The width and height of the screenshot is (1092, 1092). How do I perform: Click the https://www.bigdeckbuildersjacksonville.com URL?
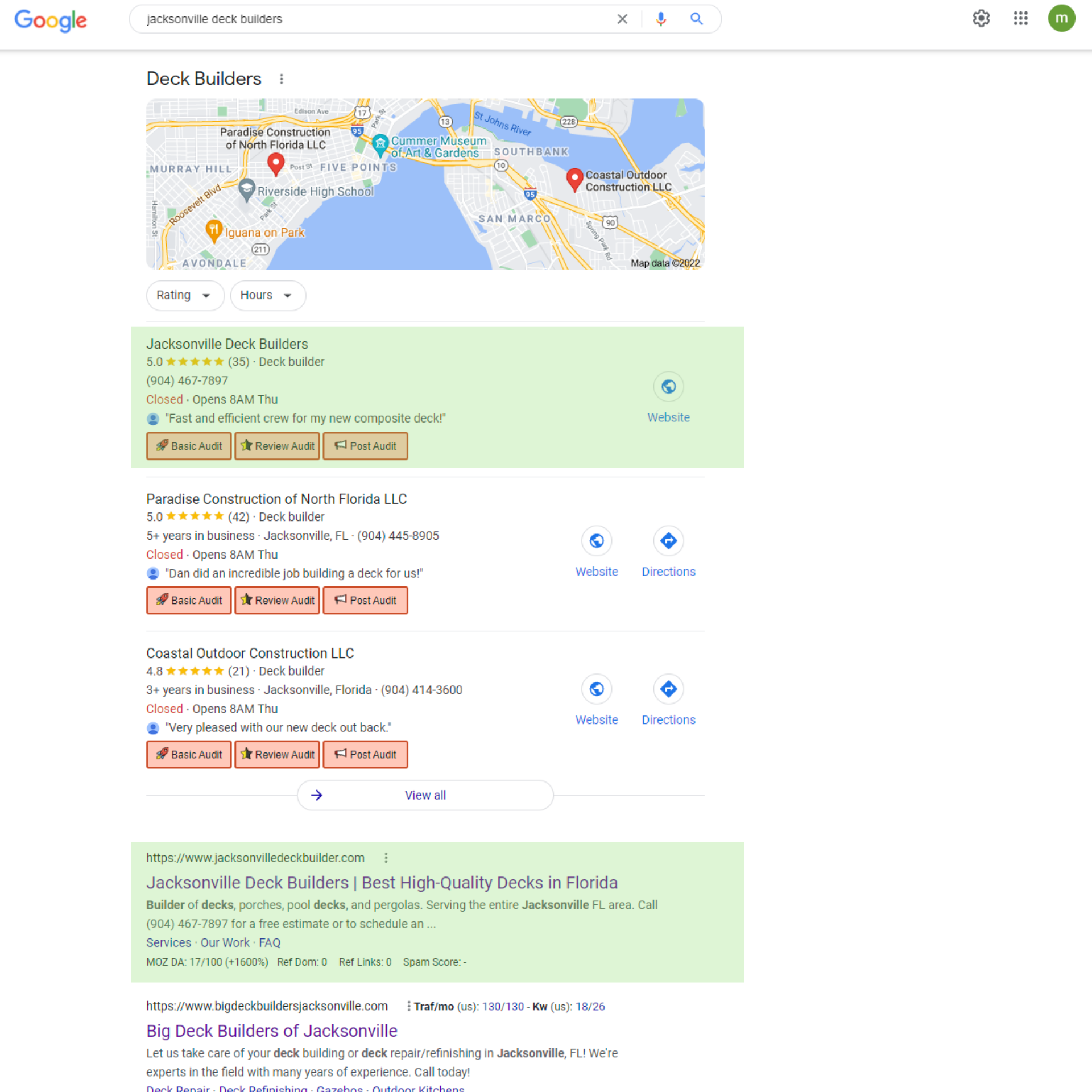pos(267,1006)
